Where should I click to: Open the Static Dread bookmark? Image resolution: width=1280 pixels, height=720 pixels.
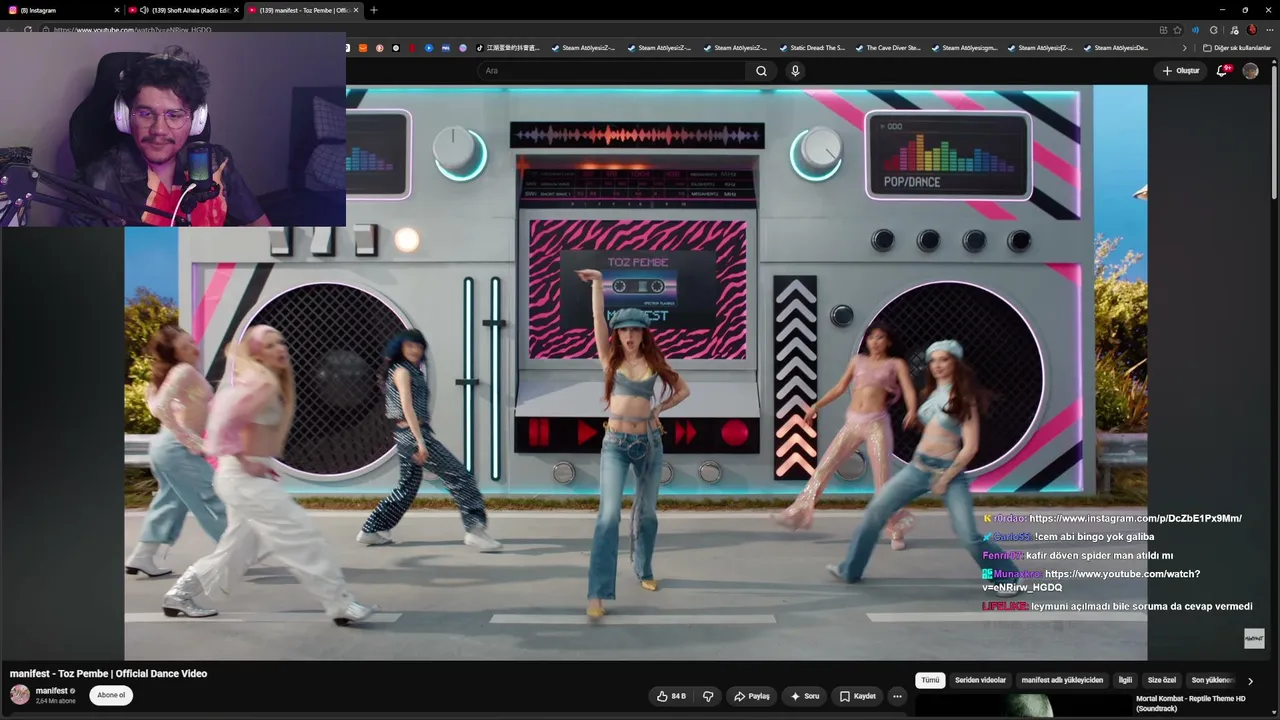pos(811,48)
